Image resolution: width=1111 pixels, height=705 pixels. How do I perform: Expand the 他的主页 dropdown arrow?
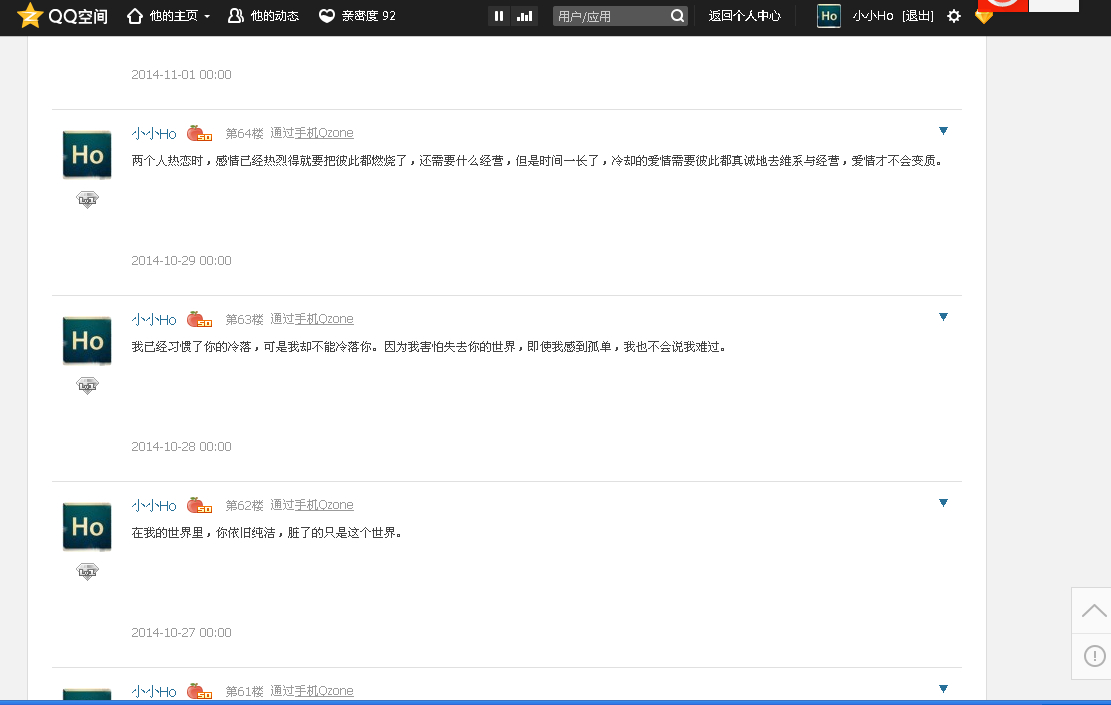point(207,16)
